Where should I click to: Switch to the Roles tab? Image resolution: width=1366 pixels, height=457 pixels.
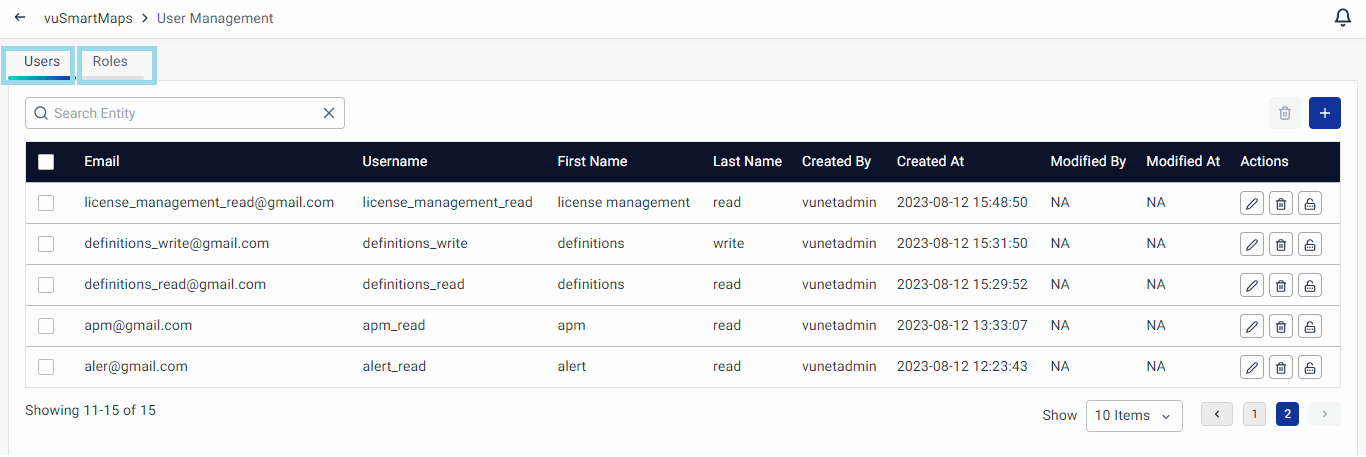tap(111, 62)
